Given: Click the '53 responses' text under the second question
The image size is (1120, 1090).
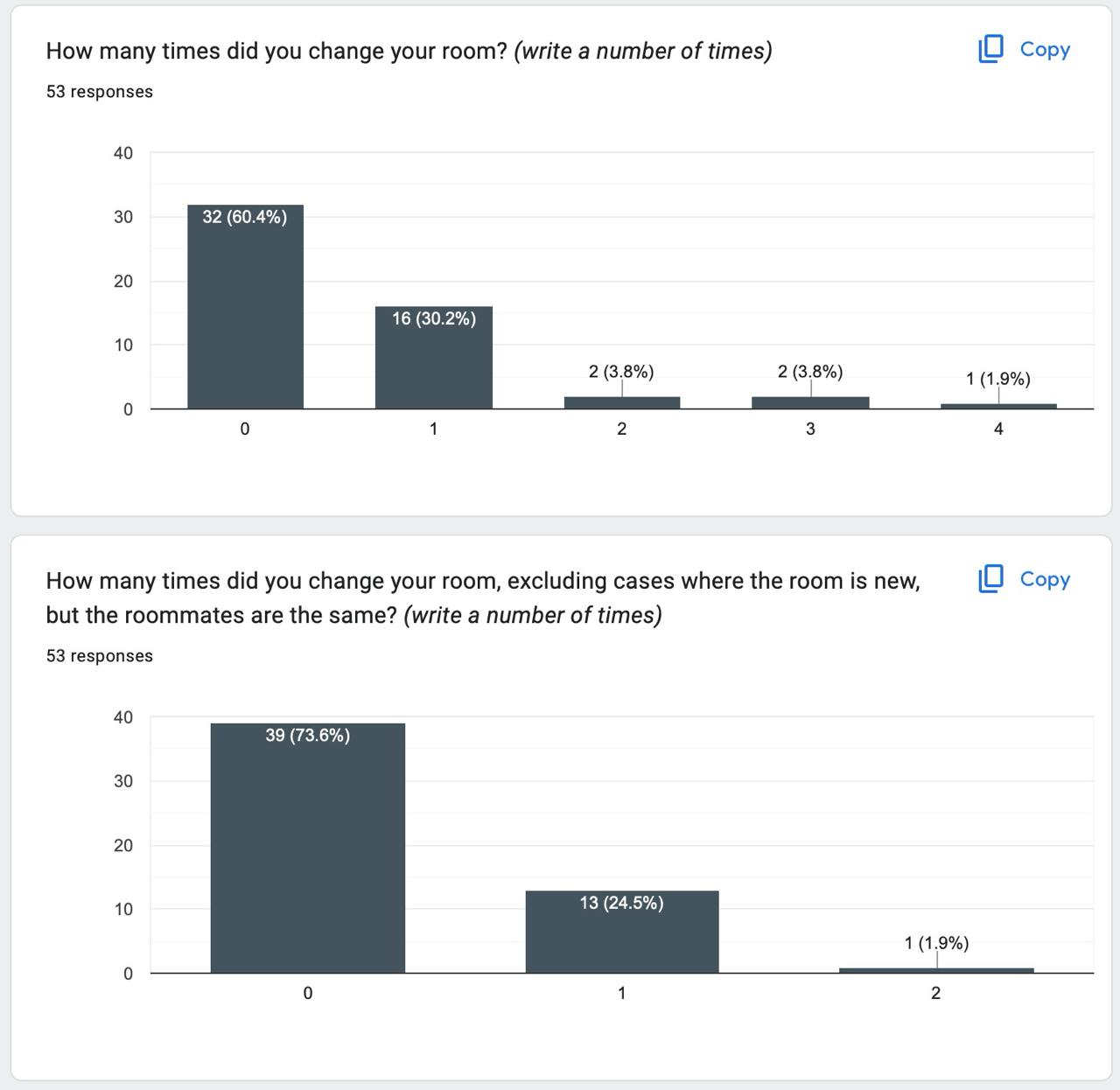Looking at the screenshot, I should pyautogui.click(x=100, y=656).
